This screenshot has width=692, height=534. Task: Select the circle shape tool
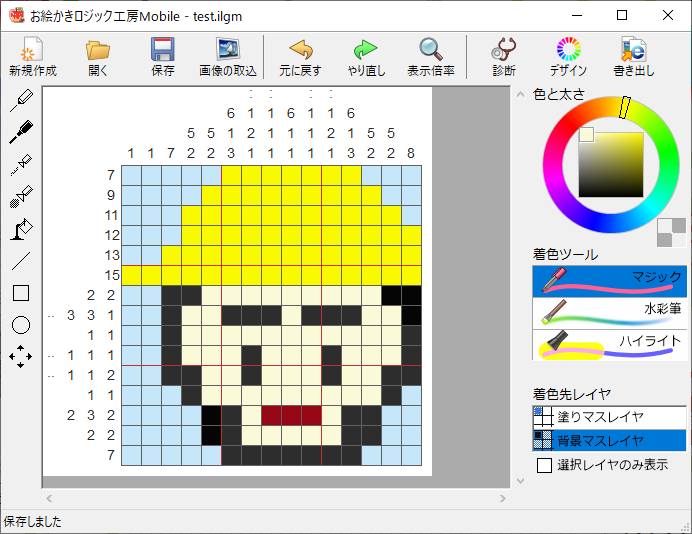click(x=21, y=325)
